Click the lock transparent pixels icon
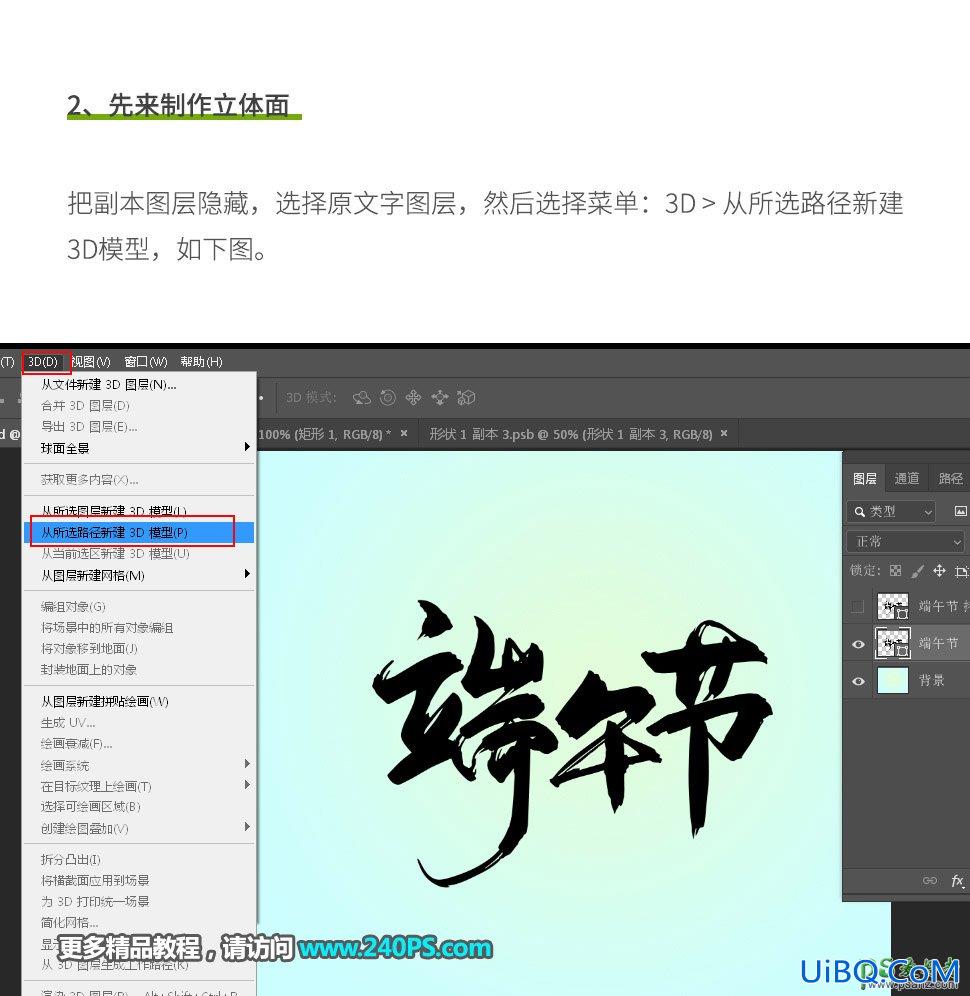The height and width of the screenshot is (996, 970). 896,570
